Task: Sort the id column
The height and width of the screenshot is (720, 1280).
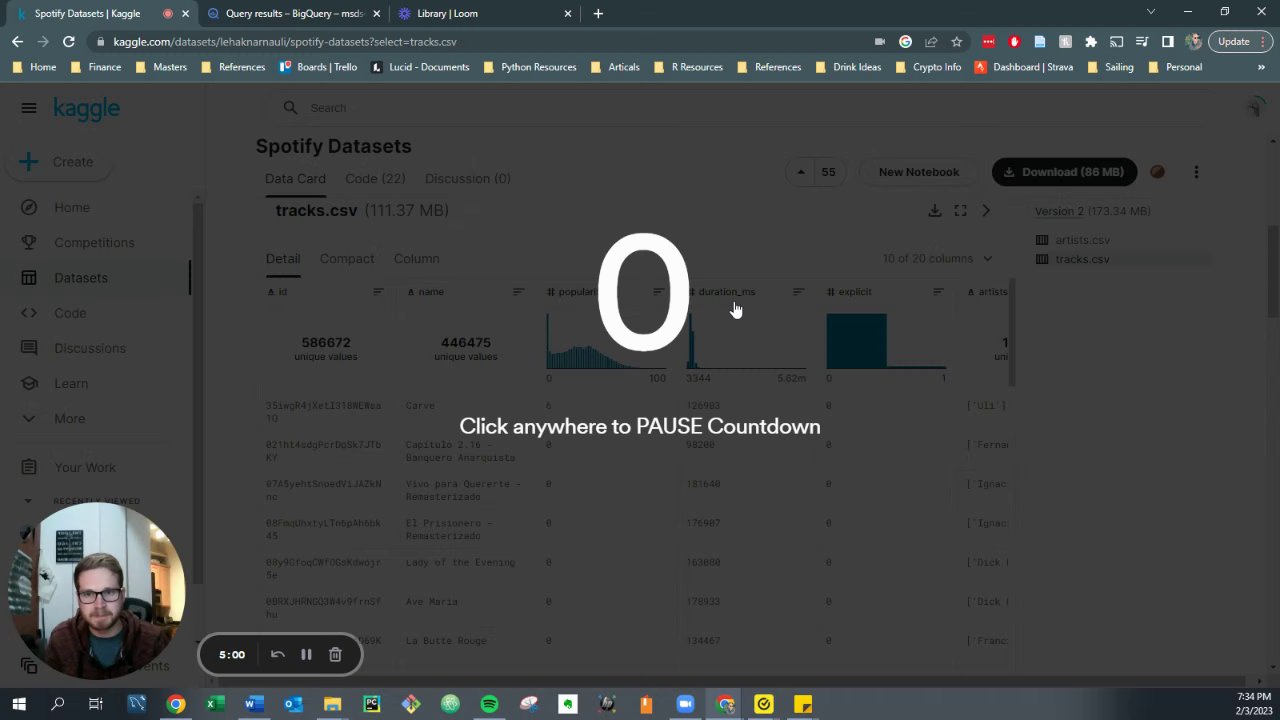Action: pos(378,292)
